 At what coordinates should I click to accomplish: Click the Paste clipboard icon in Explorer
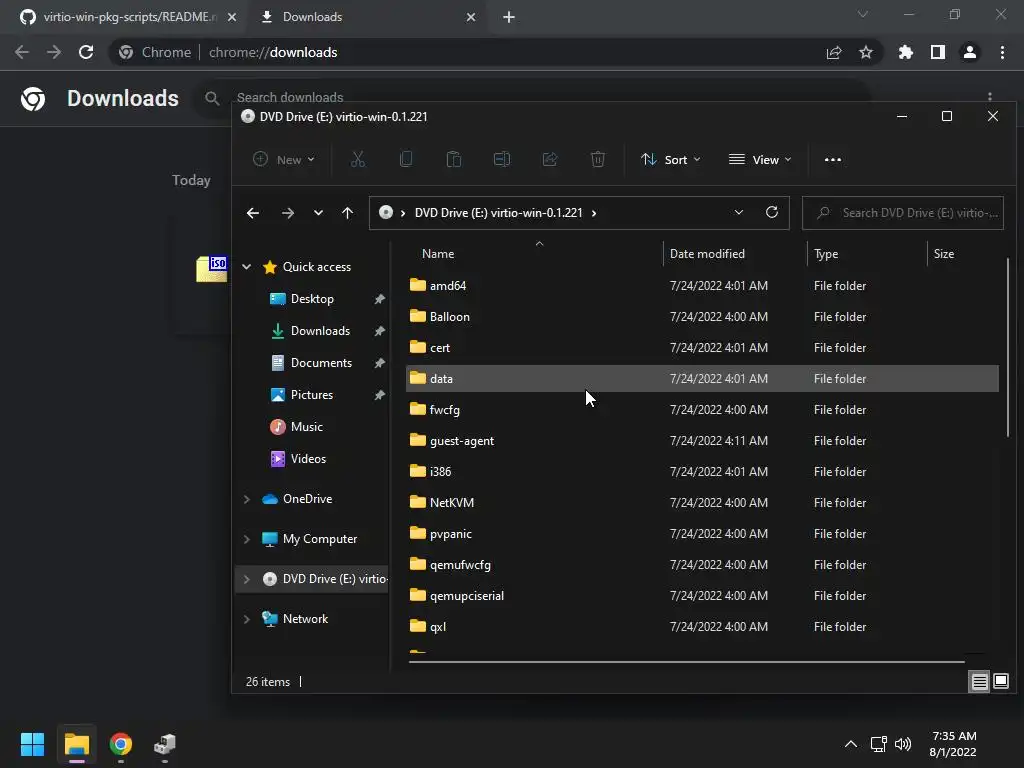tap(454, 159)
